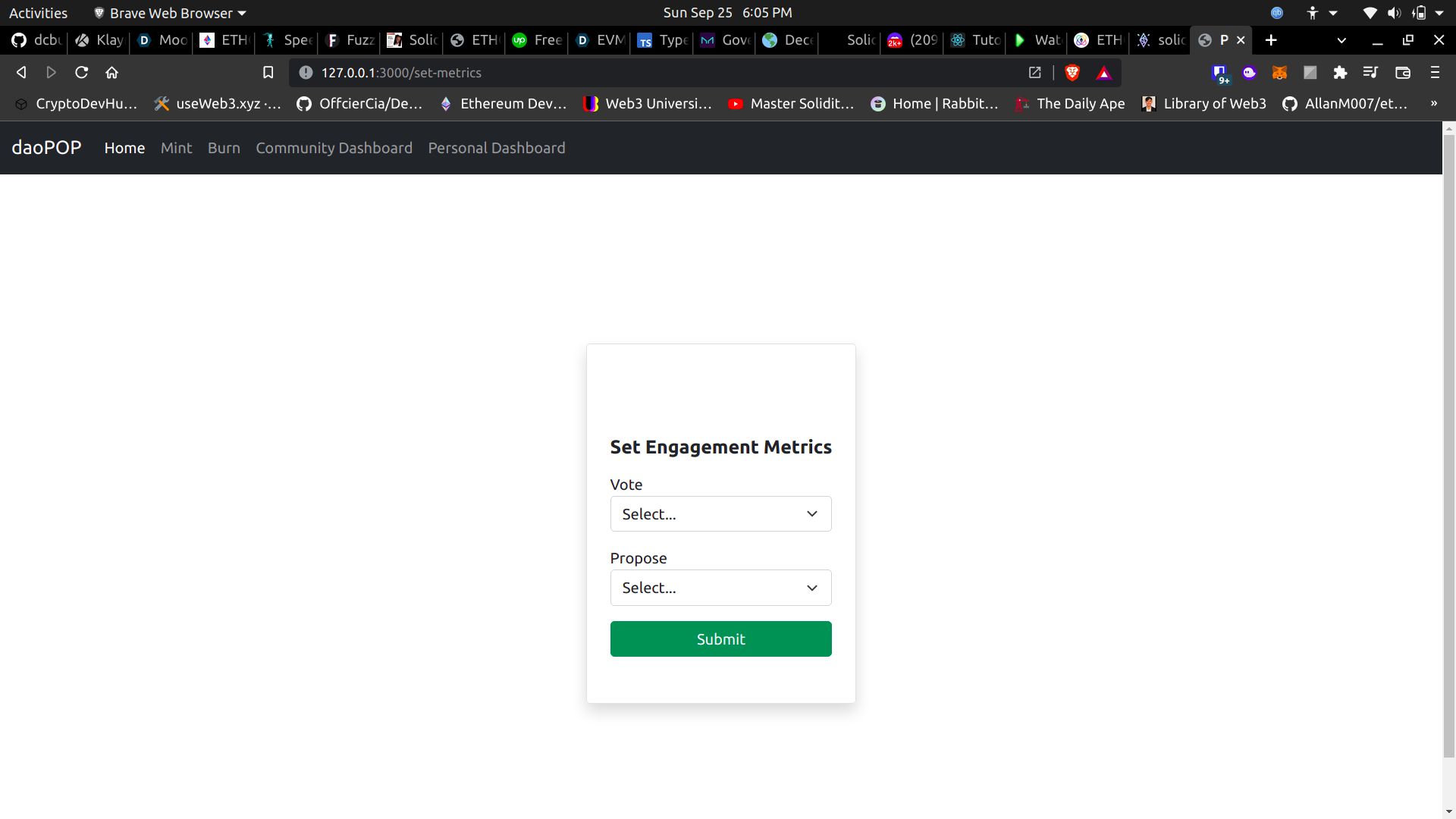Screen dimensions: 1456x819
Task: Open a new browser tab
Action: [1272, 39]
